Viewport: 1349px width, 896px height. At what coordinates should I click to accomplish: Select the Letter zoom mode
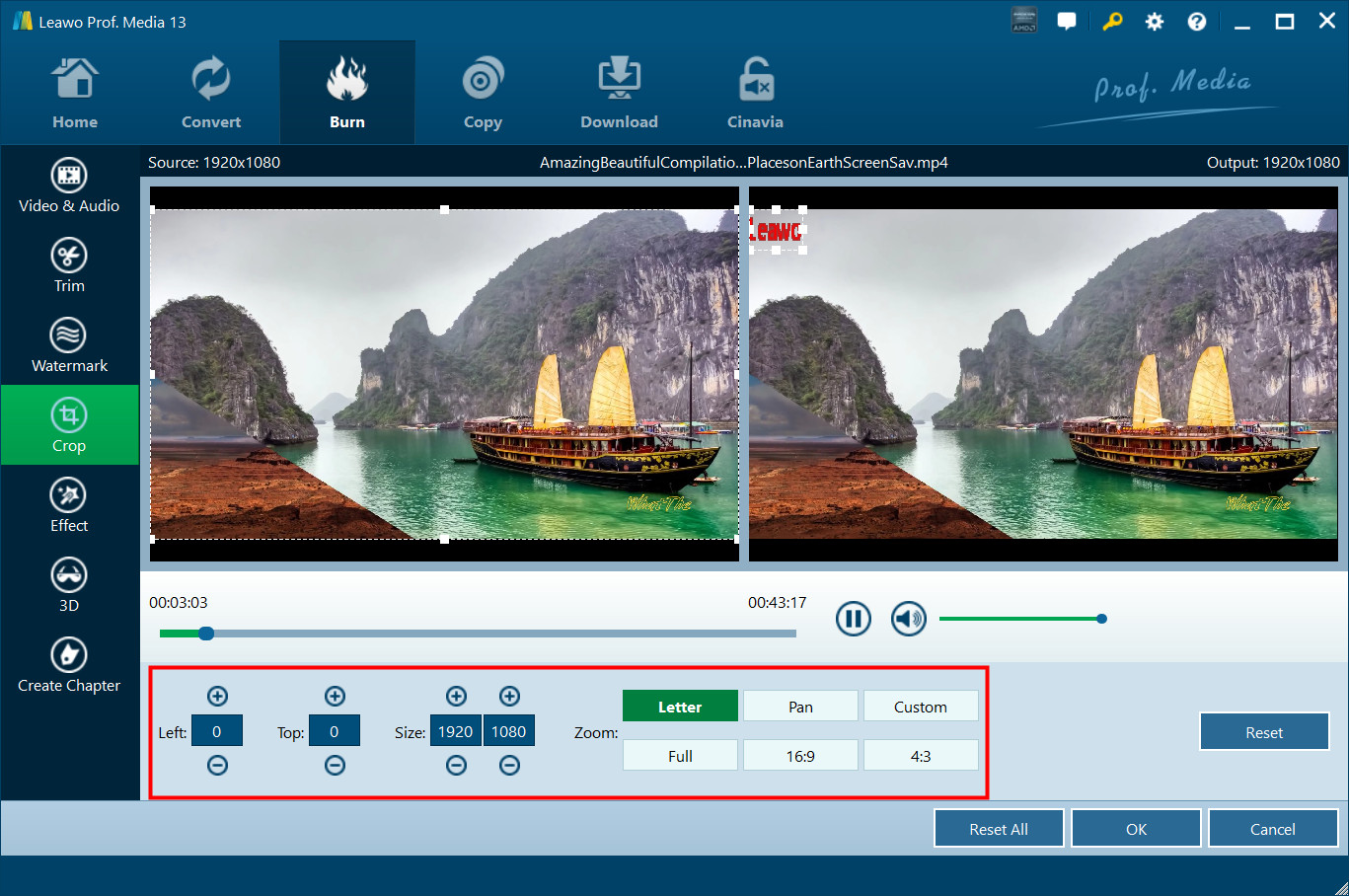click(x=680, y=707)
